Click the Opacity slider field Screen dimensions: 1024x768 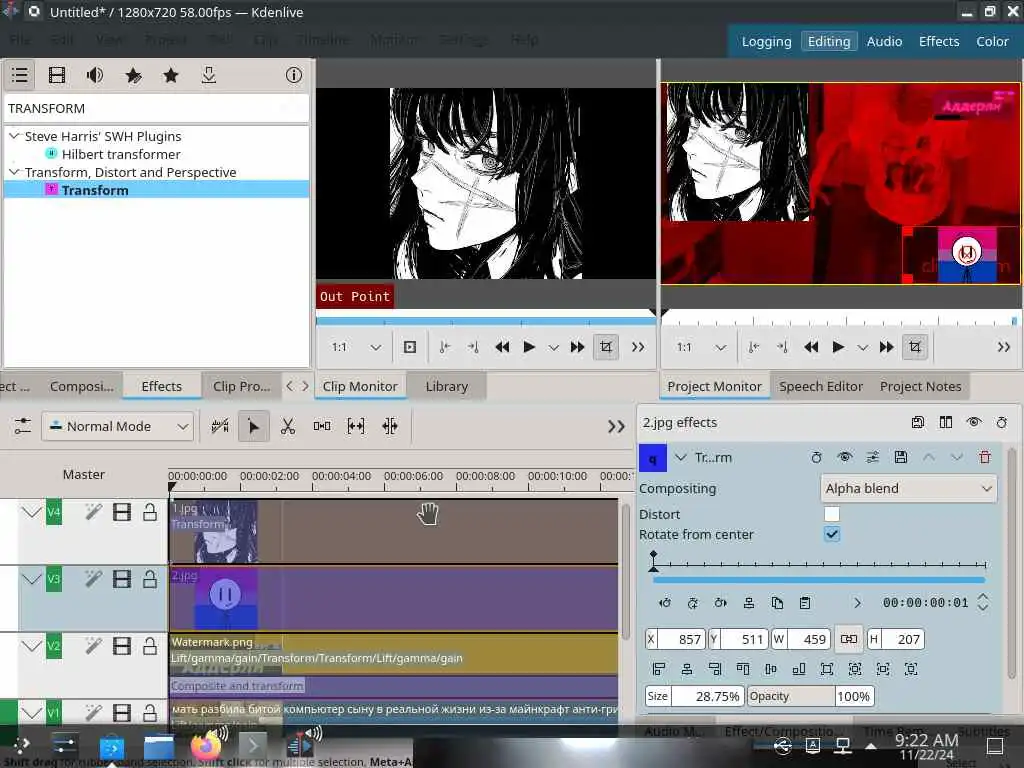[x=810, y=696]
